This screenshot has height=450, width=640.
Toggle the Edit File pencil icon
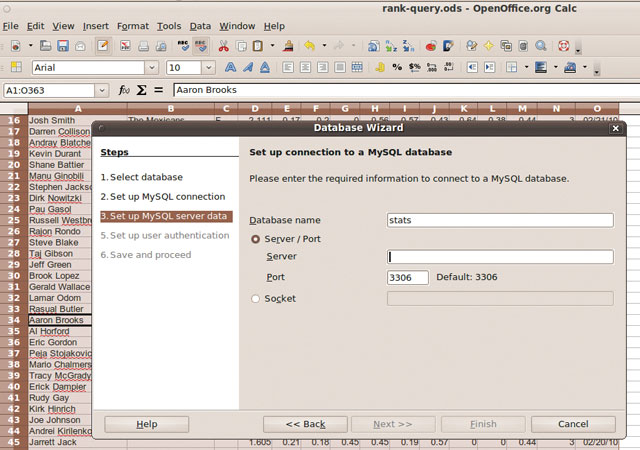click(103, 46)
